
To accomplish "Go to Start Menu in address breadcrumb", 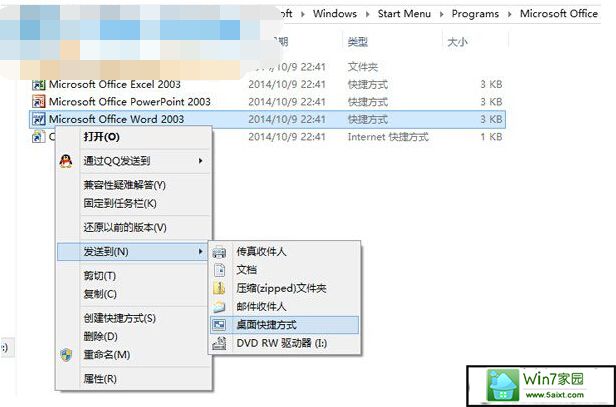I will click(x=404, y=14).
